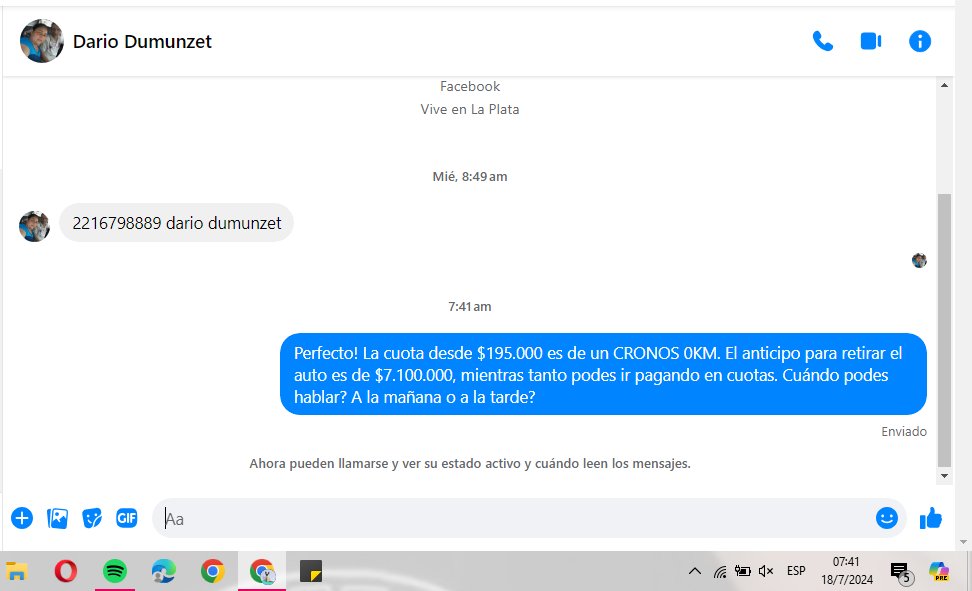Click sender avatar beside phone number message
This screenshot has height=591, width=972.
coord(34,226)
